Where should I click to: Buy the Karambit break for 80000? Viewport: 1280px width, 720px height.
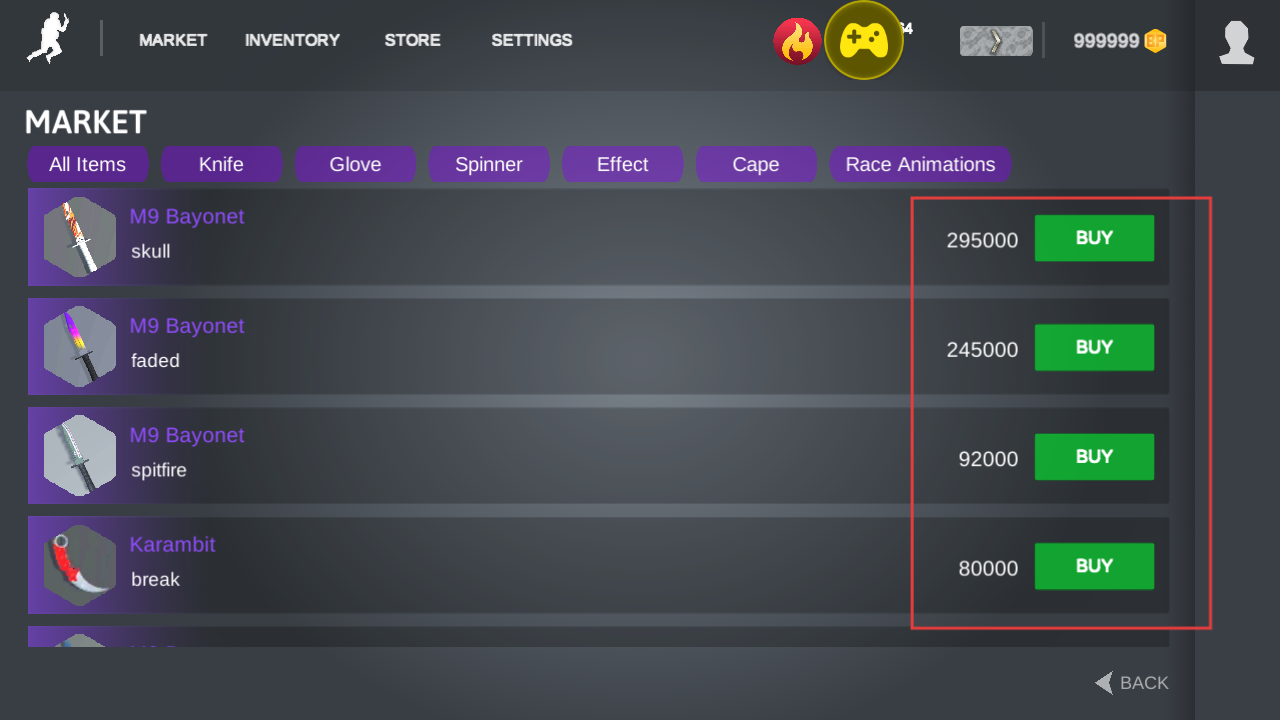pyautogui.click(x=1093, y=566)
